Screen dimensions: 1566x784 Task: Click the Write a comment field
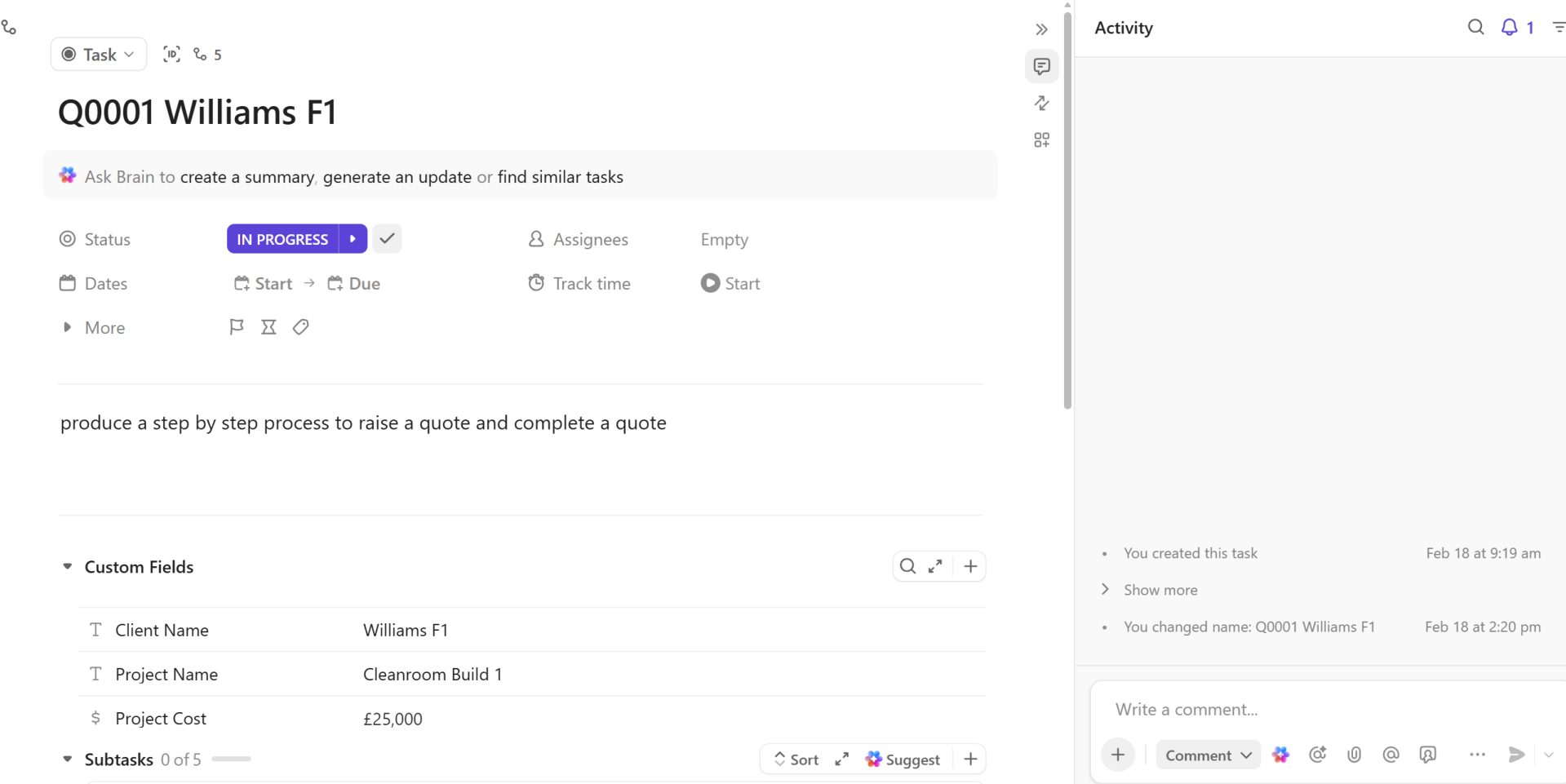click(1306, 710)
